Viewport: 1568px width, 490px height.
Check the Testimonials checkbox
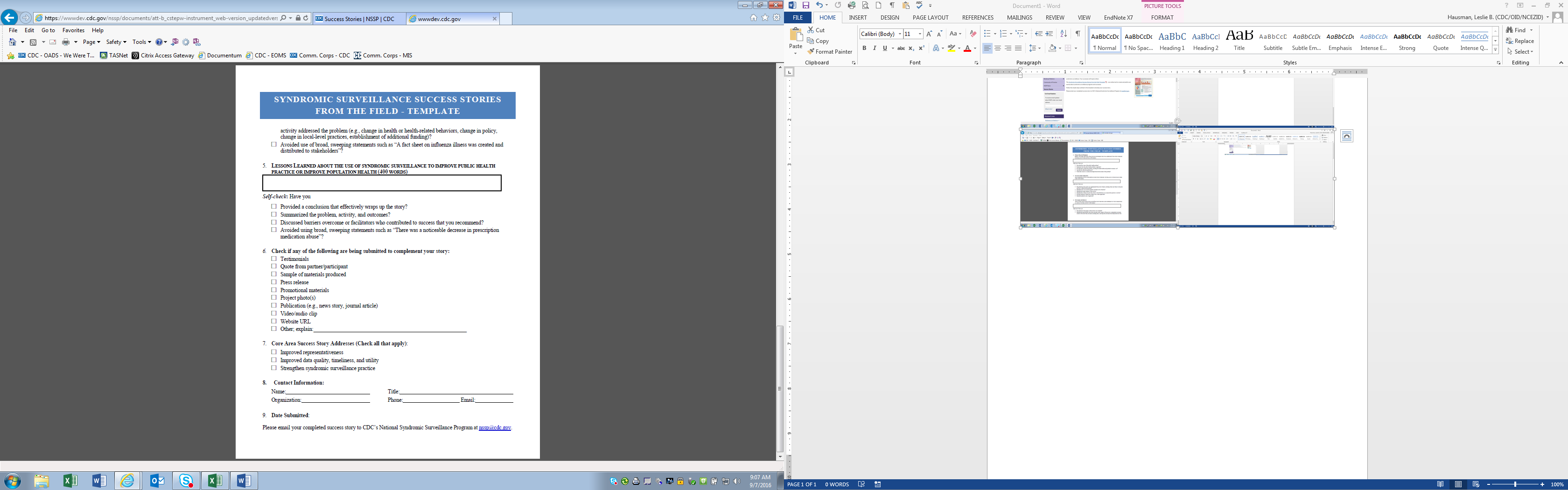tap(274, 259)
